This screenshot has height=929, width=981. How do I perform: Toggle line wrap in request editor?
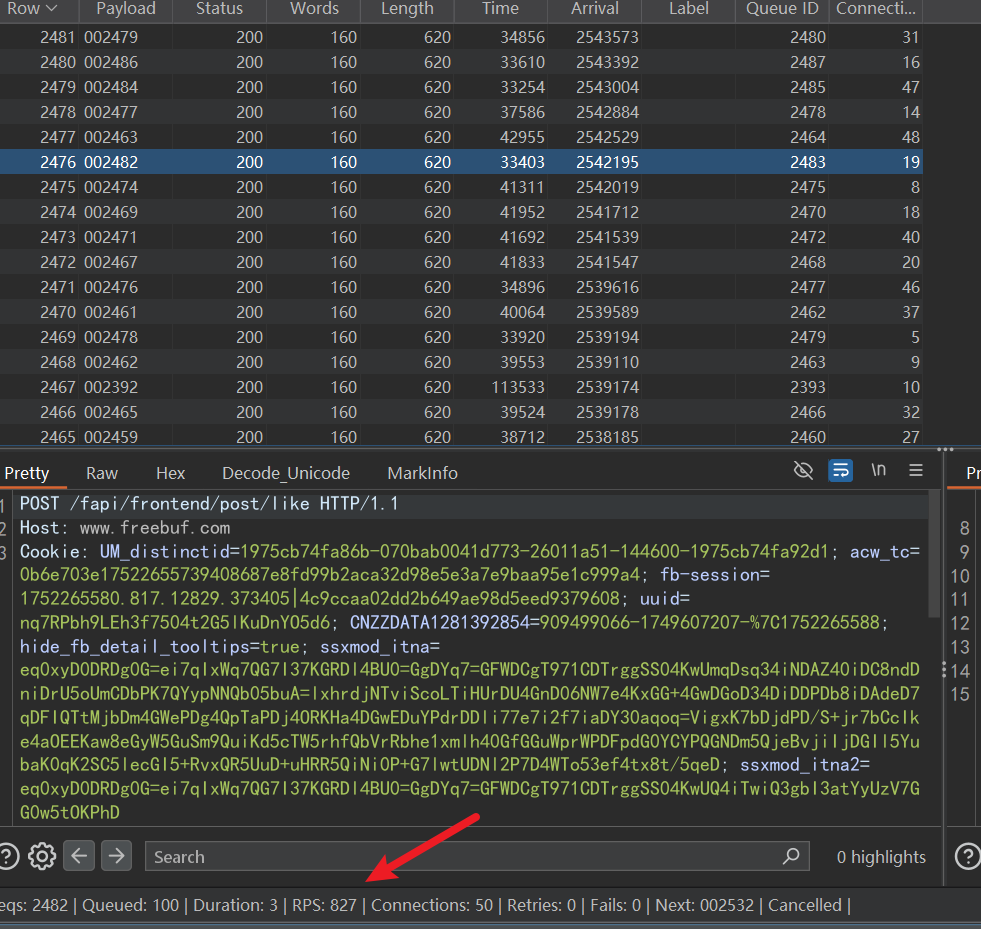[841, 471]
